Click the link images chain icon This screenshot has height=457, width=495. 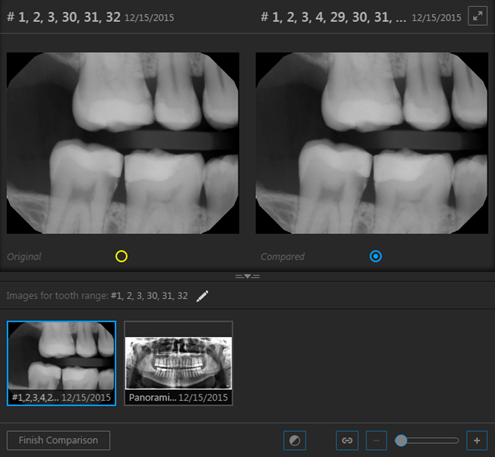pyautogui.click(x=347, y=441)
